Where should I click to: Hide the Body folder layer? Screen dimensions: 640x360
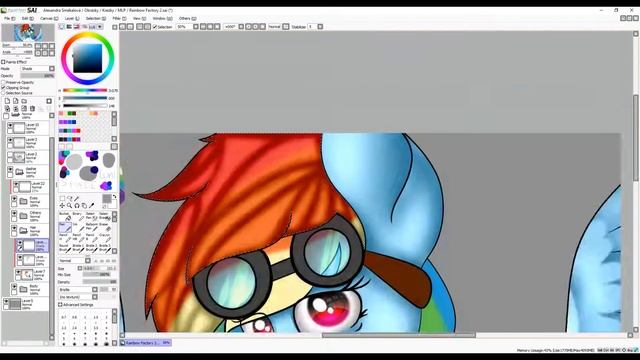coord(14,287)
